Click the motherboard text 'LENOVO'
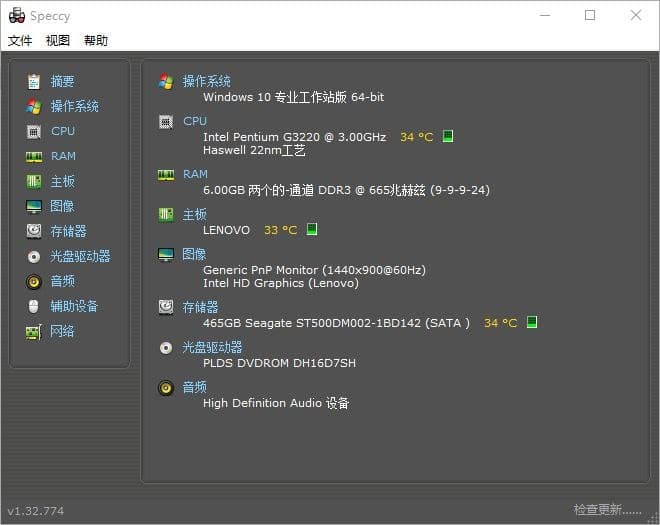 point(226,230)
